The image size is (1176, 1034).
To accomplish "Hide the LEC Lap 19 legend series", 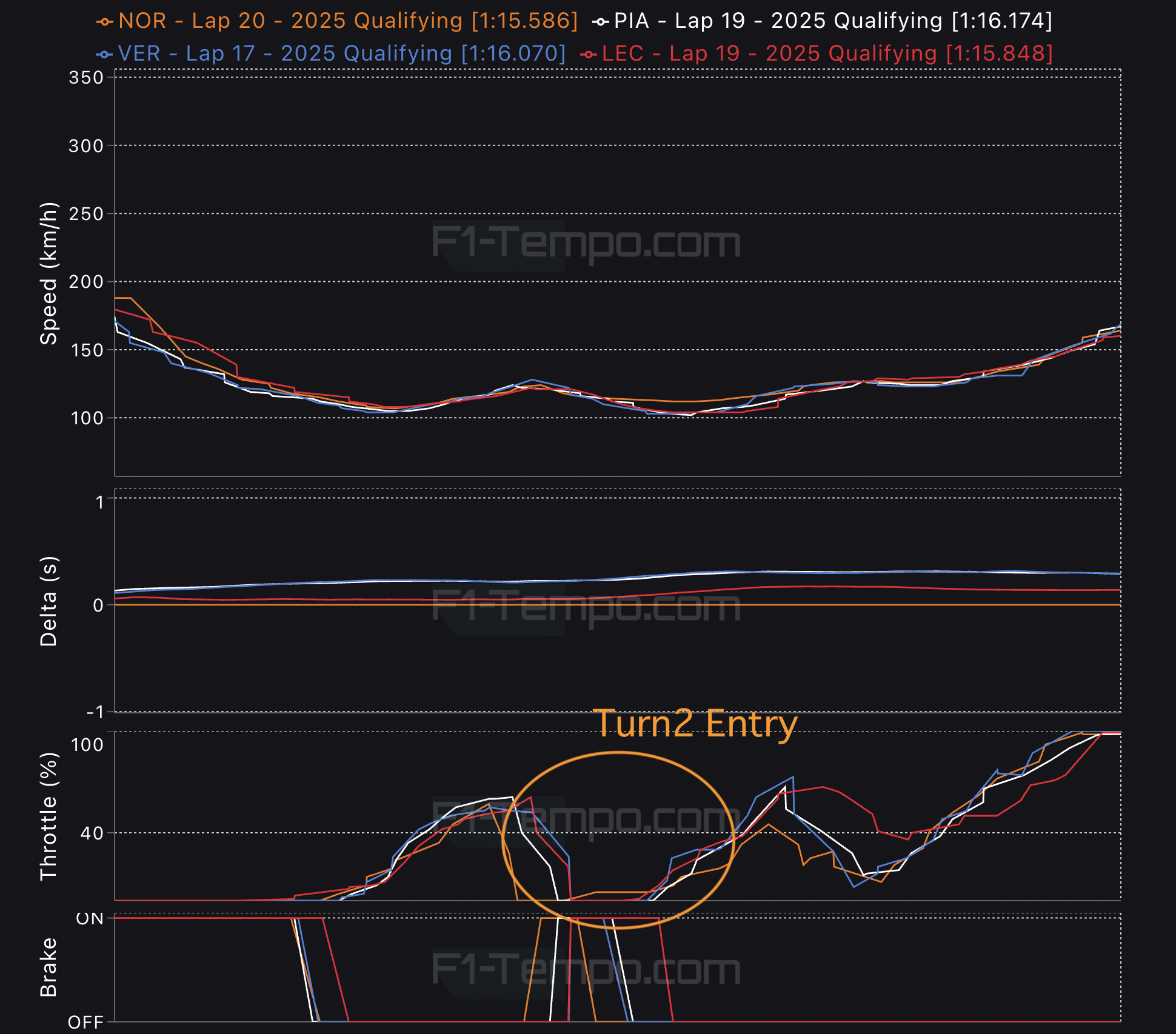I will (827, 54).
